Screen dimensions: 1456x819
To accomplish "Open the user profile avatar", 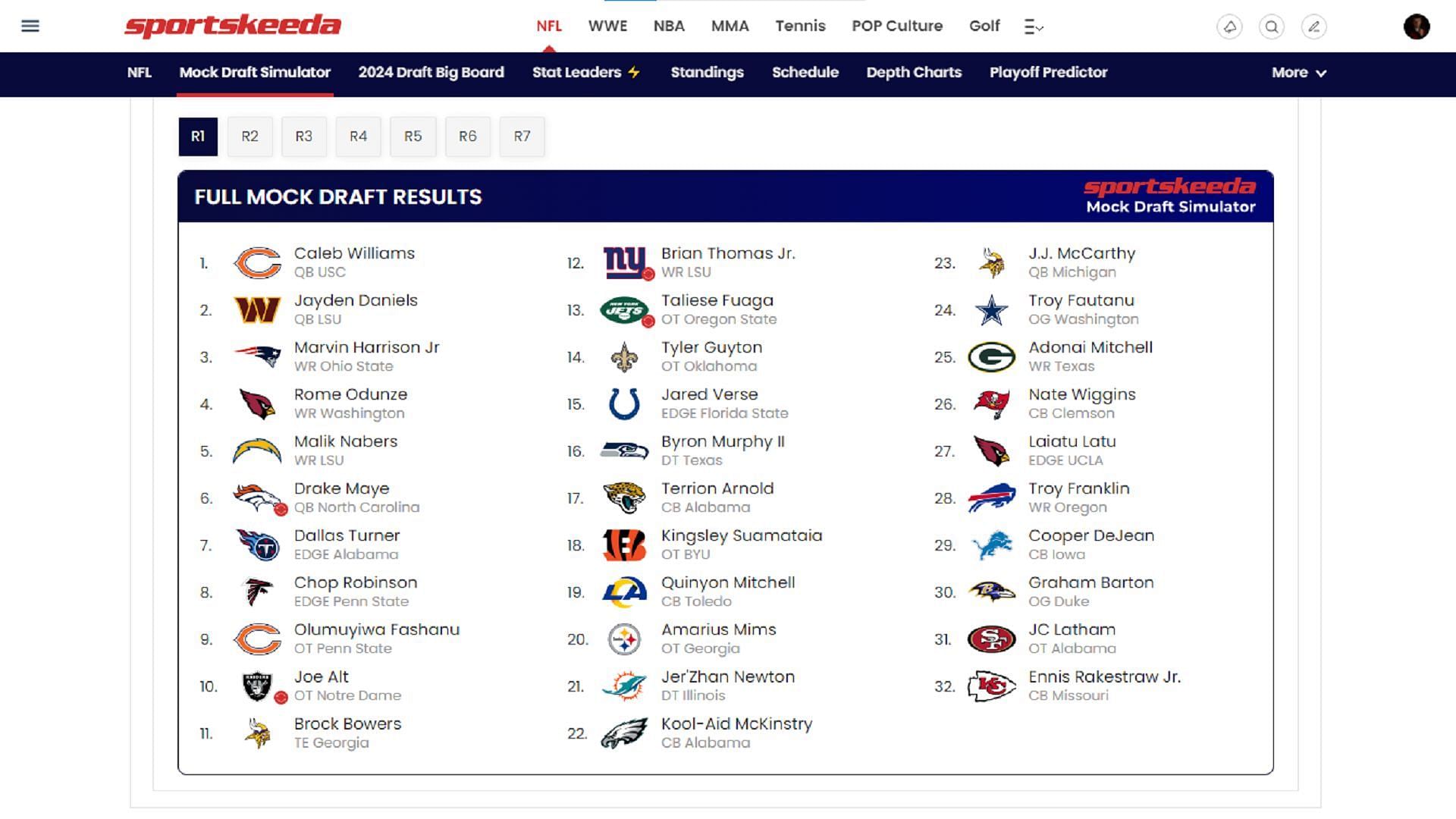I will click(x=1417, y=27).
